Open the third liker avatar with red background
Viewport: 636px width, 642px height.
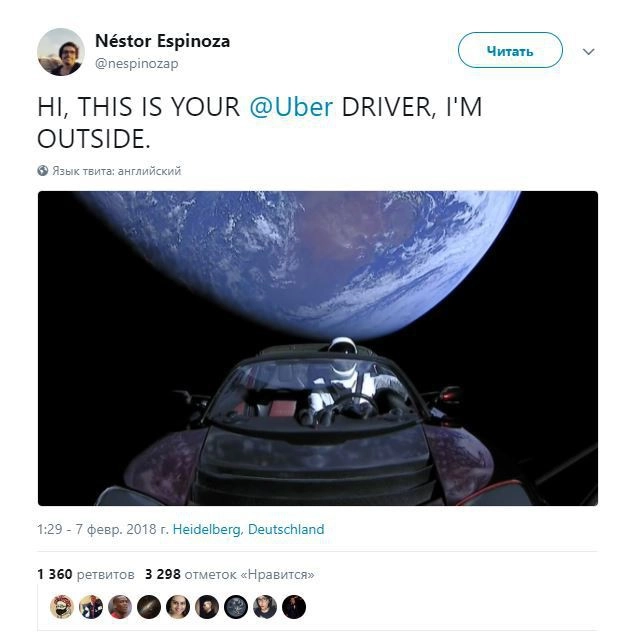[120, 606]
